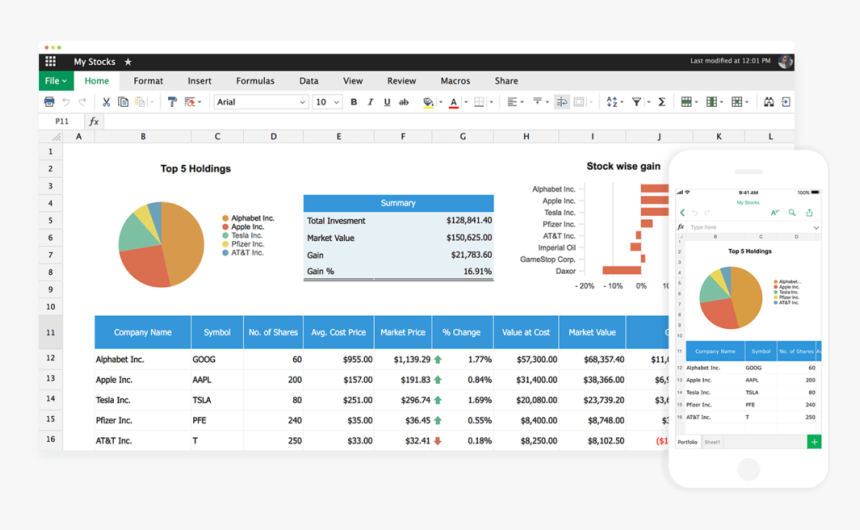Tap the back chevron on phone
The width and height of the screenshot is (860, 530).
[682, 212]
